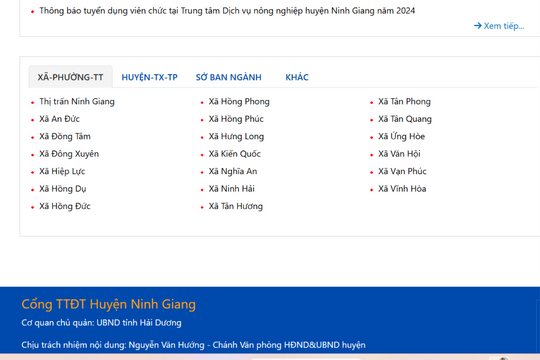Click 'Cổng TTĐT Huyện Ninh Giang' footer title

[108, 304]
